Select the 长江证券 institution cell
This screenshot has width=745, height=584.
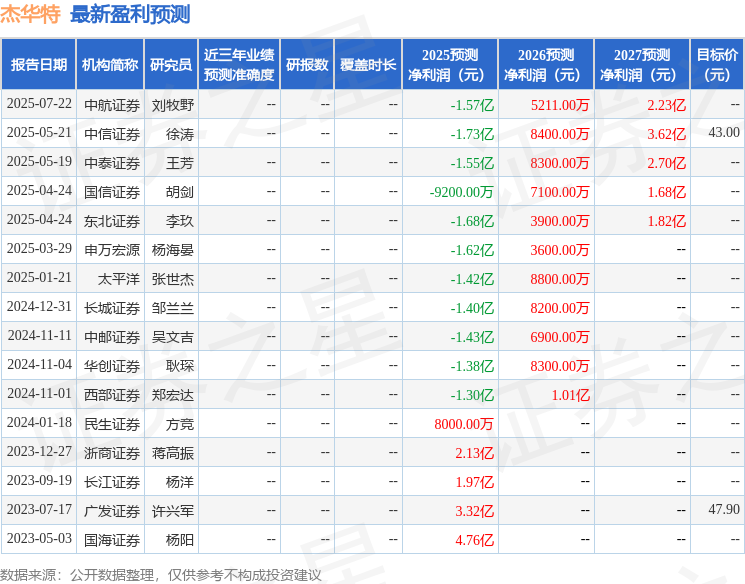coord(112,482)
